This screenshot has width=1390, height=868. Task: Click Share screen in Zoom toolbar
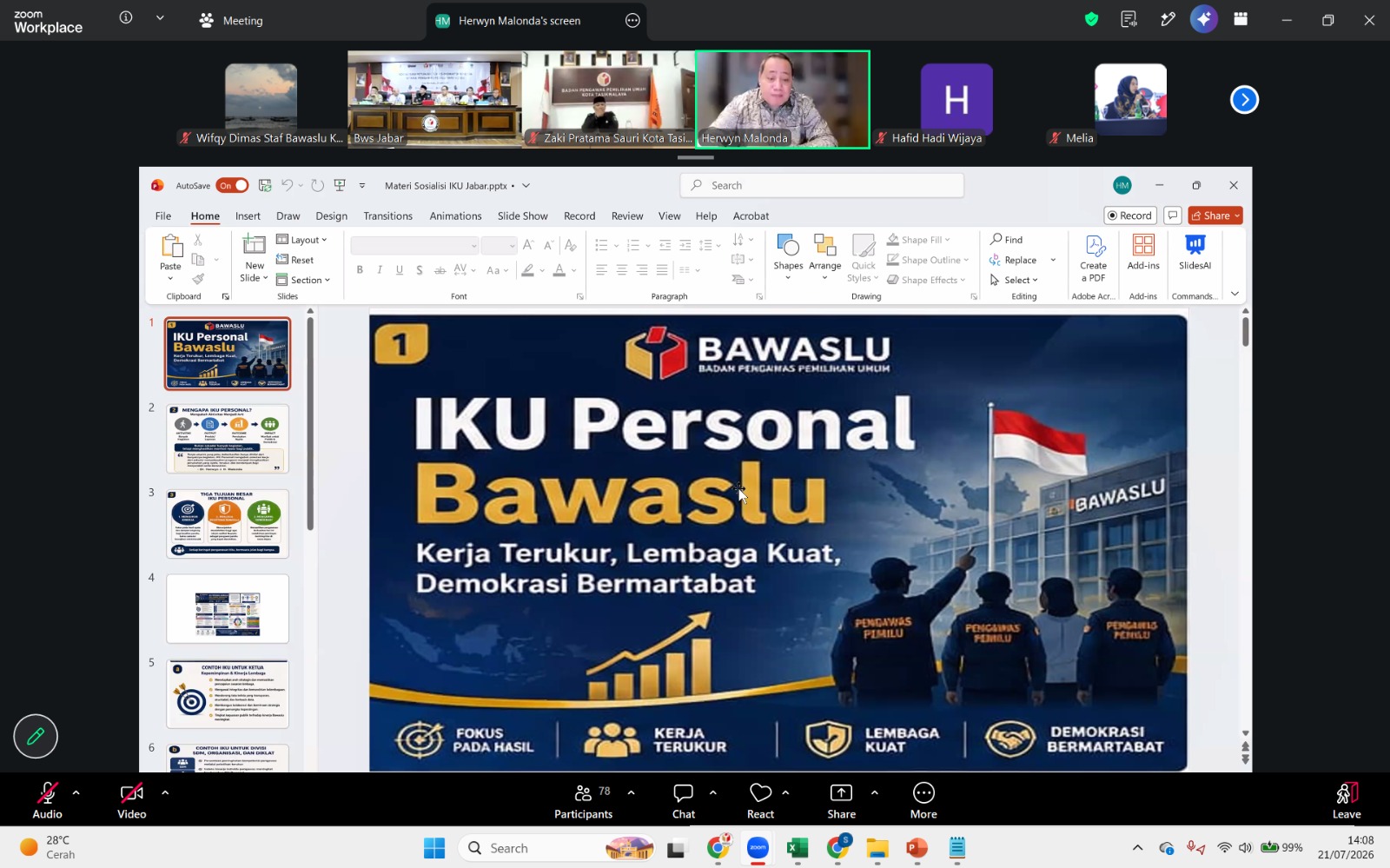pyautogui.click(x=841, y=800)
